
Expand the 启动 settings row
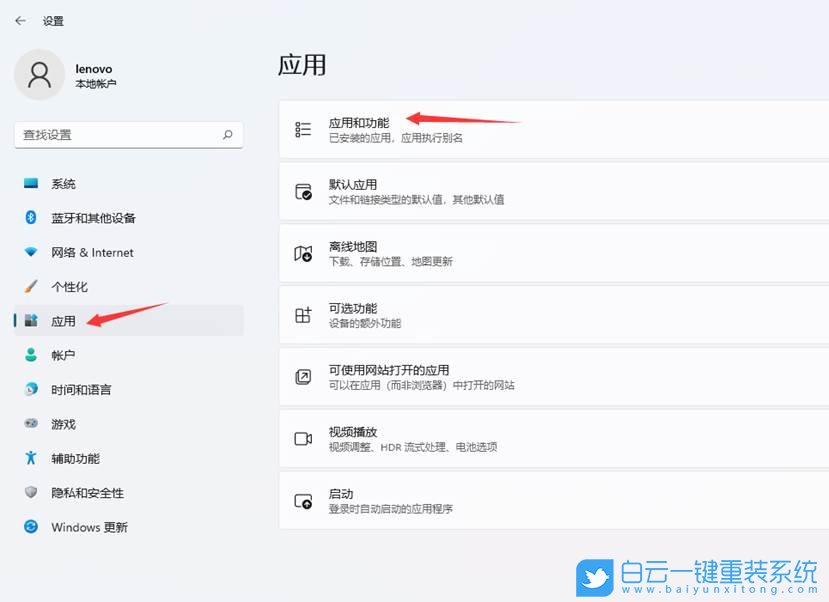[x=550, y=500]
